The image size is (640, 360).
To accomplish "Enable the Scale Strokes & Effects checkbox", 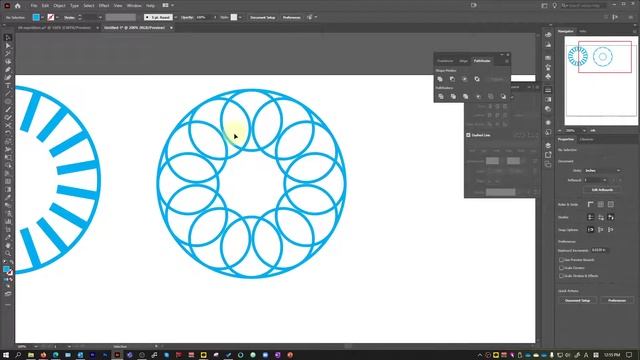I will (562, 276).
